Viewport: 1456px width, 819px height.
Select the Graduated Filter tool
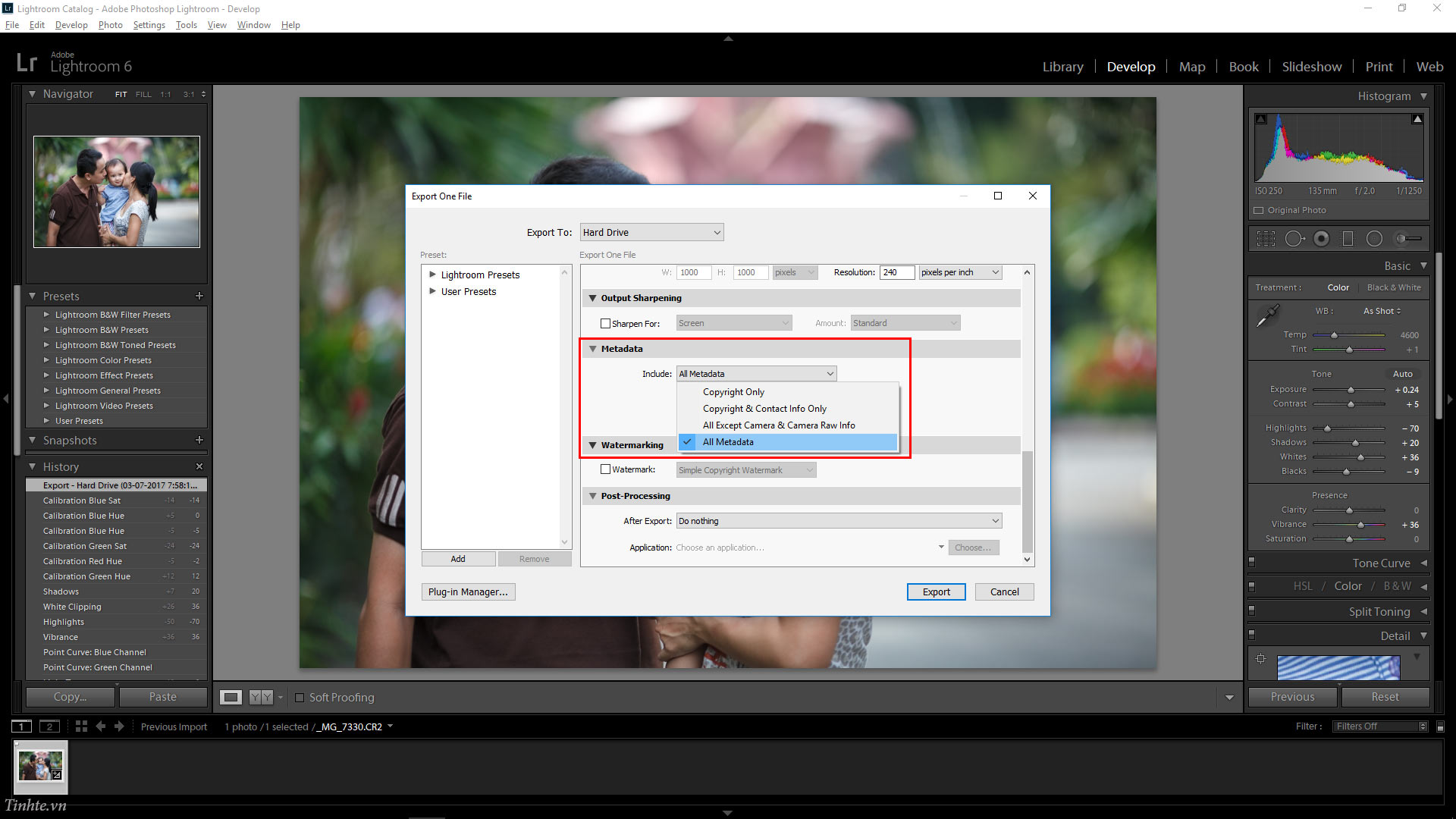pos(1348,239)
